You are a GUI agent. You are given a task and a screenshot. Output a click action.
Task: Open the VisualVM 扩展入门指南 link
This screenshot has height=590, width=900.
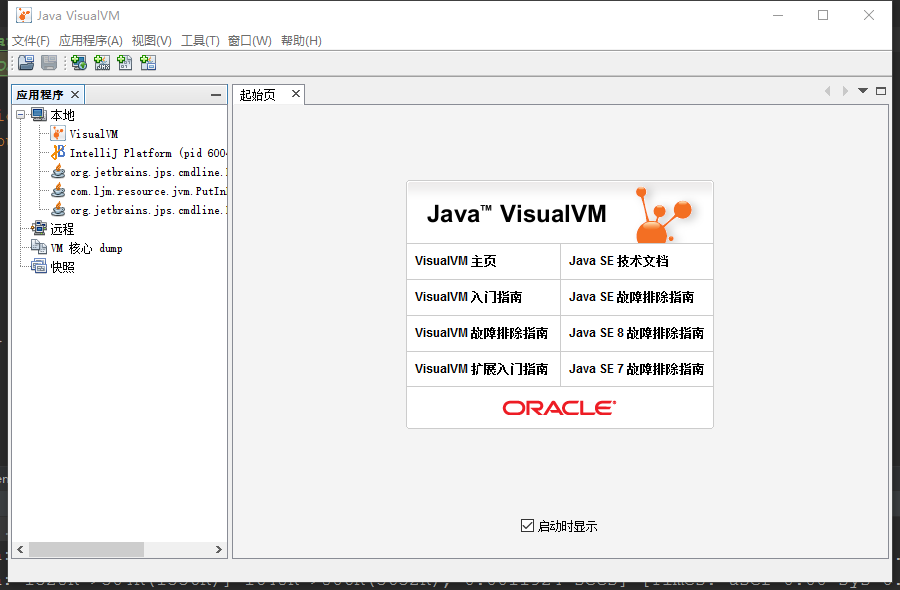(483, 369)
